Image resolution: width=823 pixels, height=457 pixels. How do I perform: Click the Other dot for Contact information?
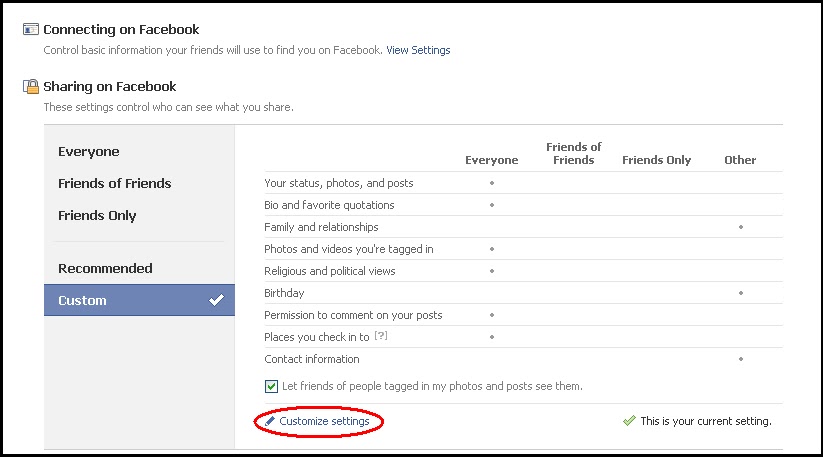coord(740,359)
